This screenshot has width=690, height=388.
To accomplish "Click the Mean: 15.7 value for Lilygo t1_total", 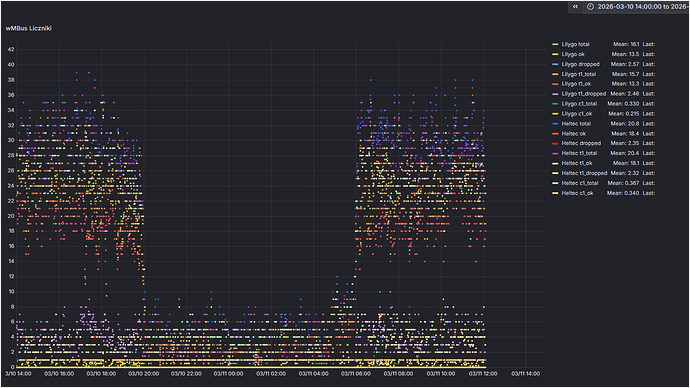I will tap(625, 74).
